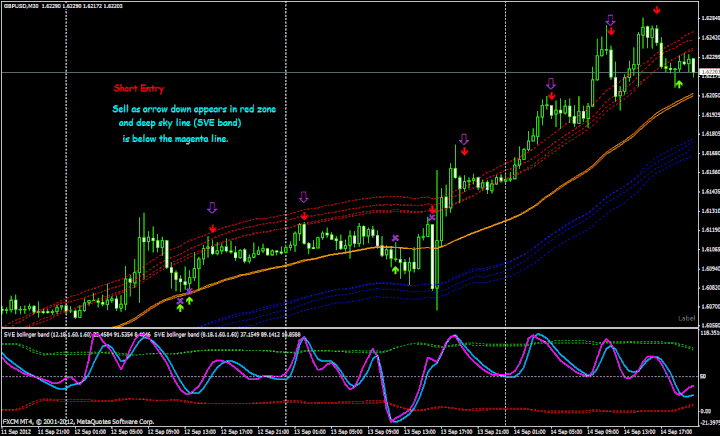Click the grey 'Label' object text

[686, 318]
